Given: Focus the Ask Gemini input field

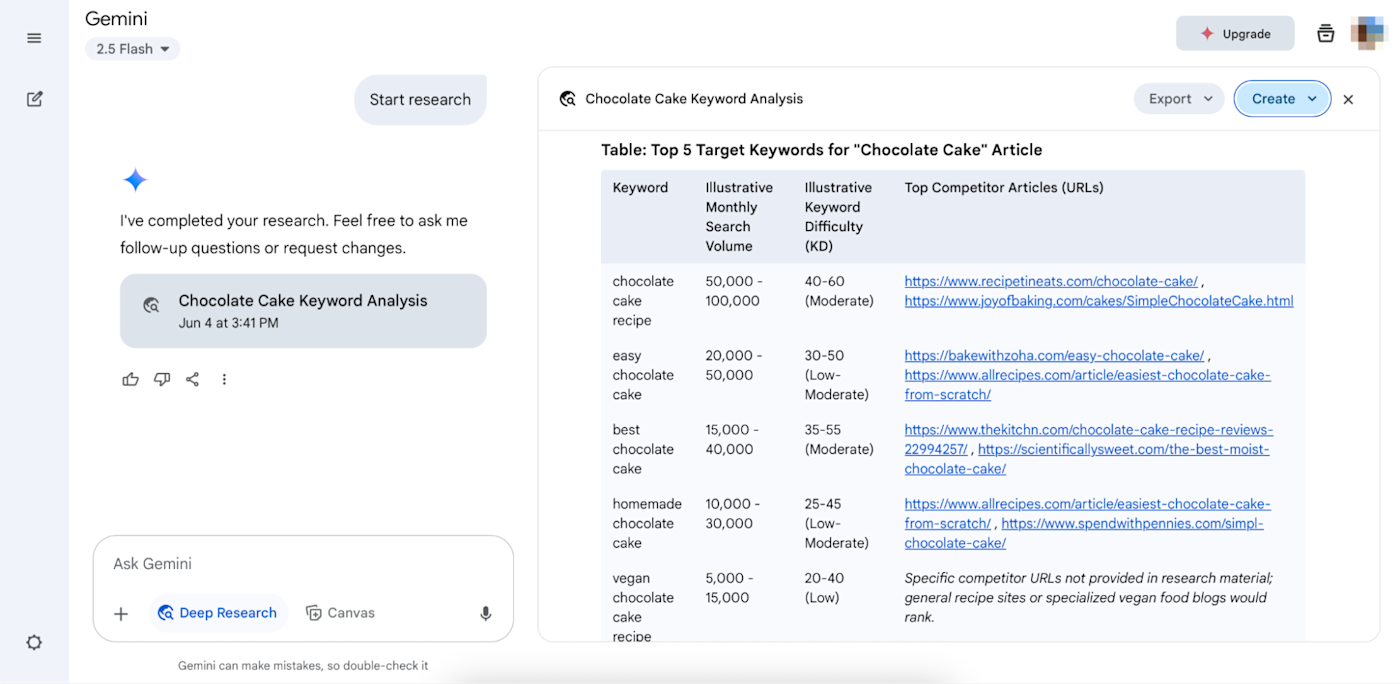Looking at the screenshot, I should pos(303,564).
